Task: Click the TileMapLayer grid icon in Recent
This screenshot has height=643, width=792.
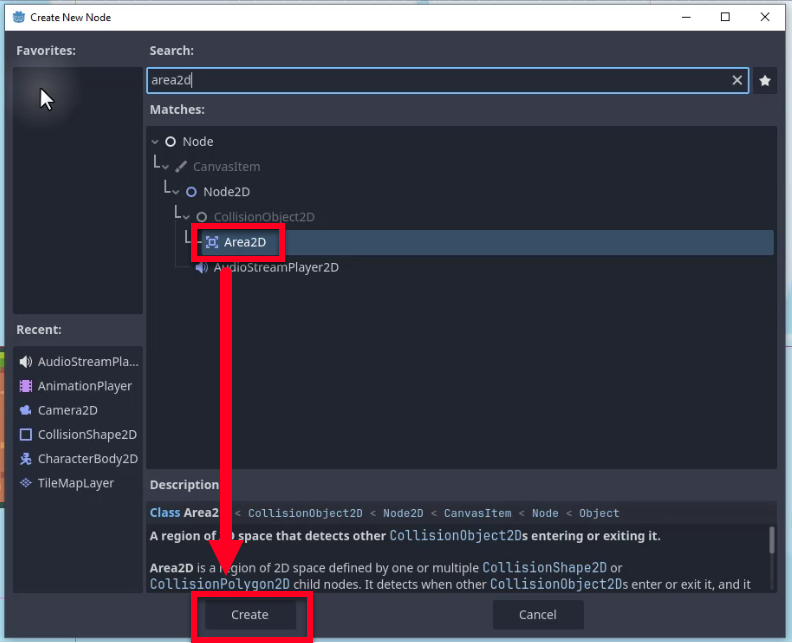Action: coord(25,483)
